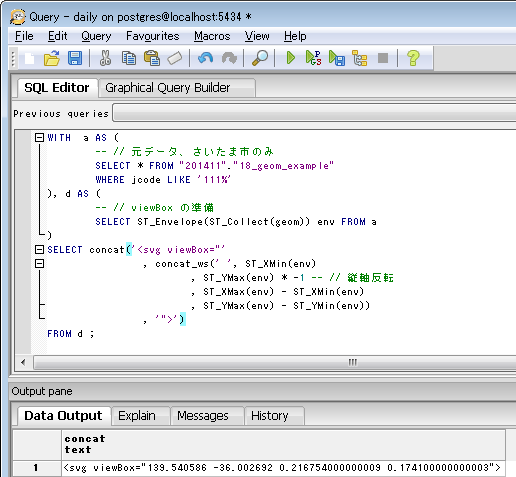Screen dimensions: 516x477
Task: Click the New file icon
Action: pyautogui.click(x=29, y=58)
